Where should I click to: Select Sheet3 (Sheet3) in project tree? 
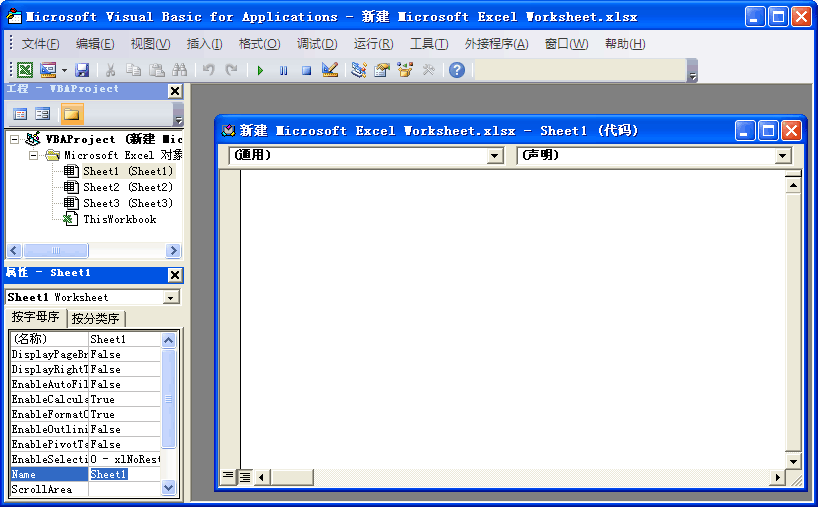pos(127,203)
